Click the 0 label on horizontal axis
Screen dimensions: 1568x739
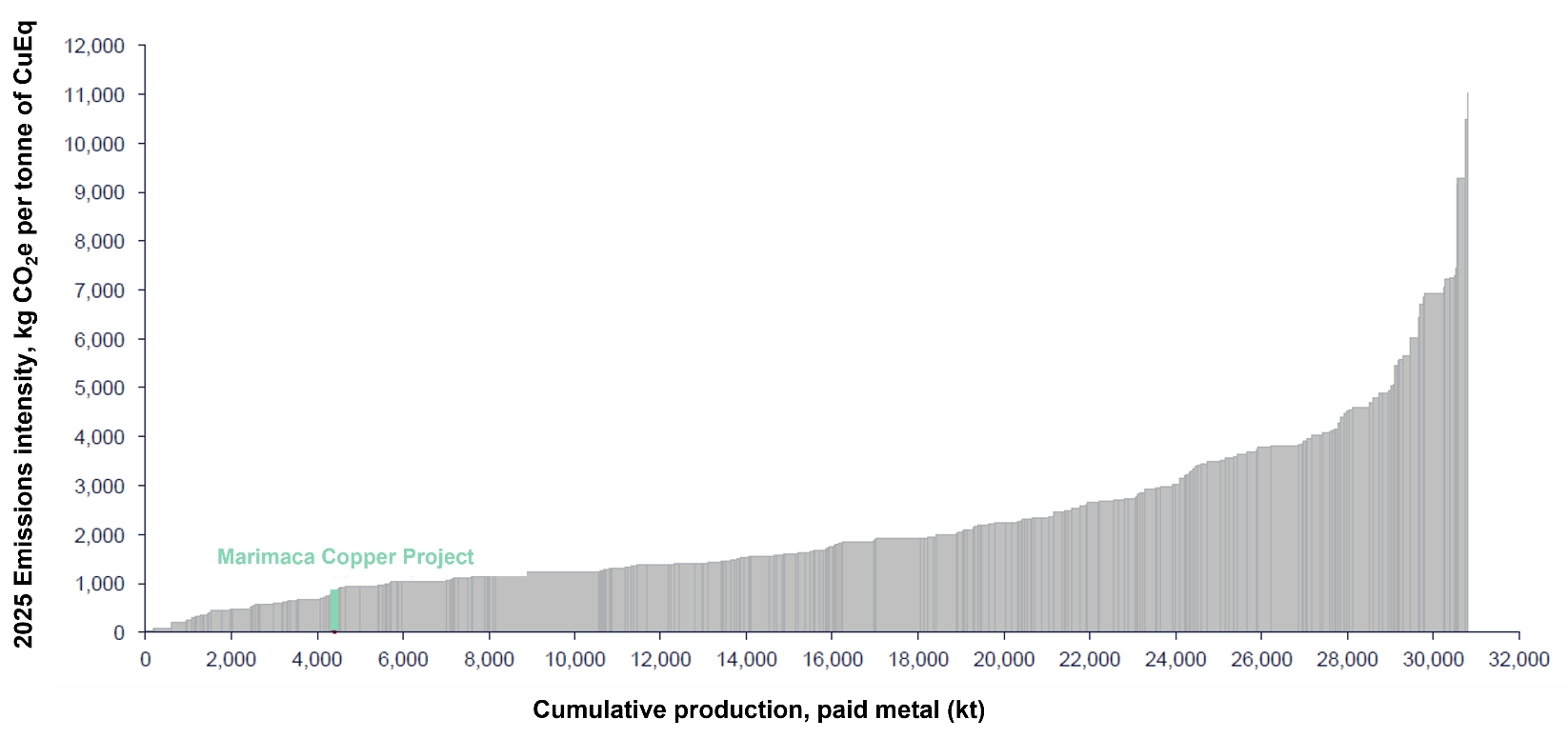pyautogui.click(x=145, y=660)
